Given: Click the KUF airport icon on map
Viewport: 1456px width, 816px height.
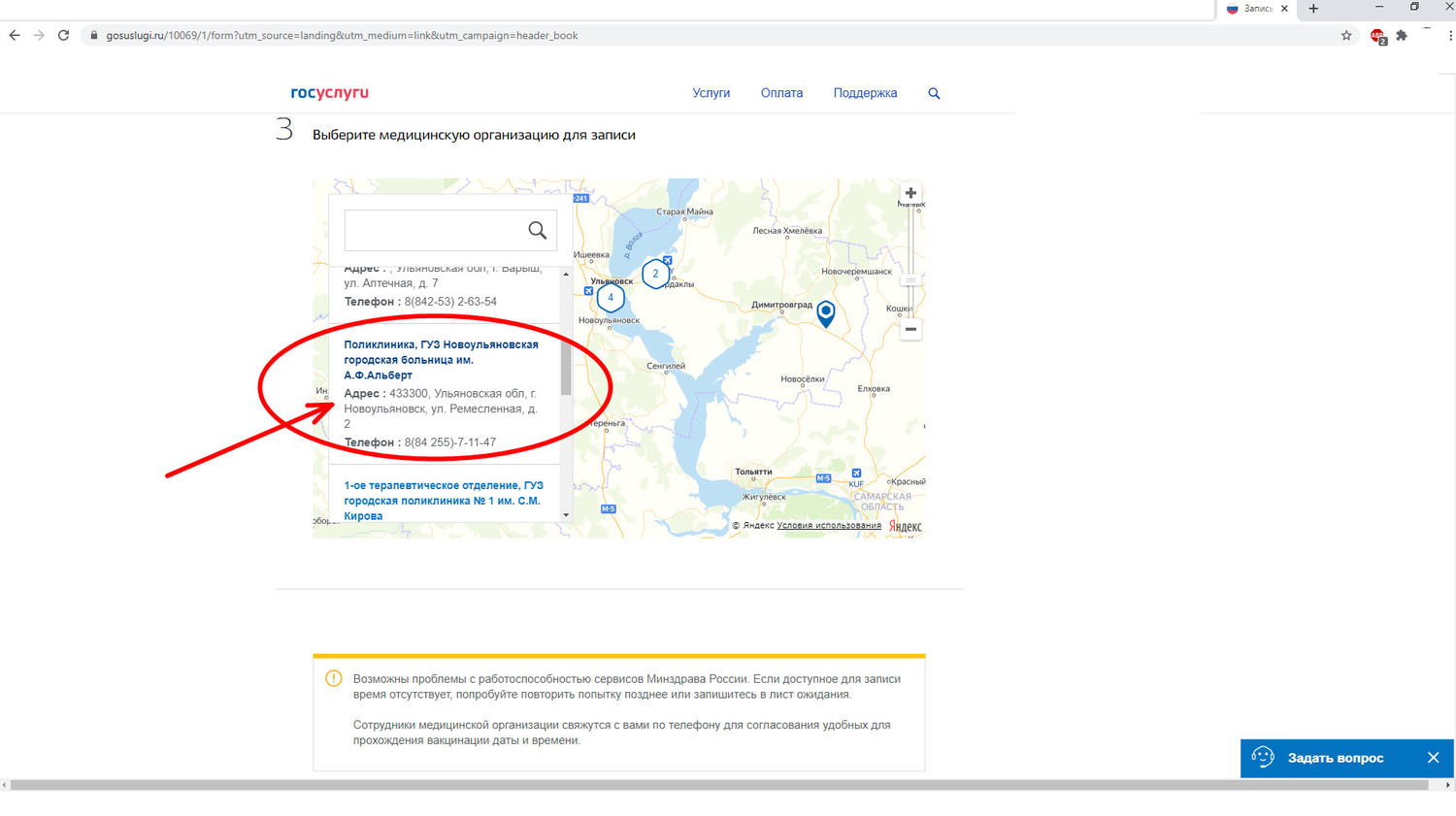Looking at the screenshot, I should coord(856,473).
